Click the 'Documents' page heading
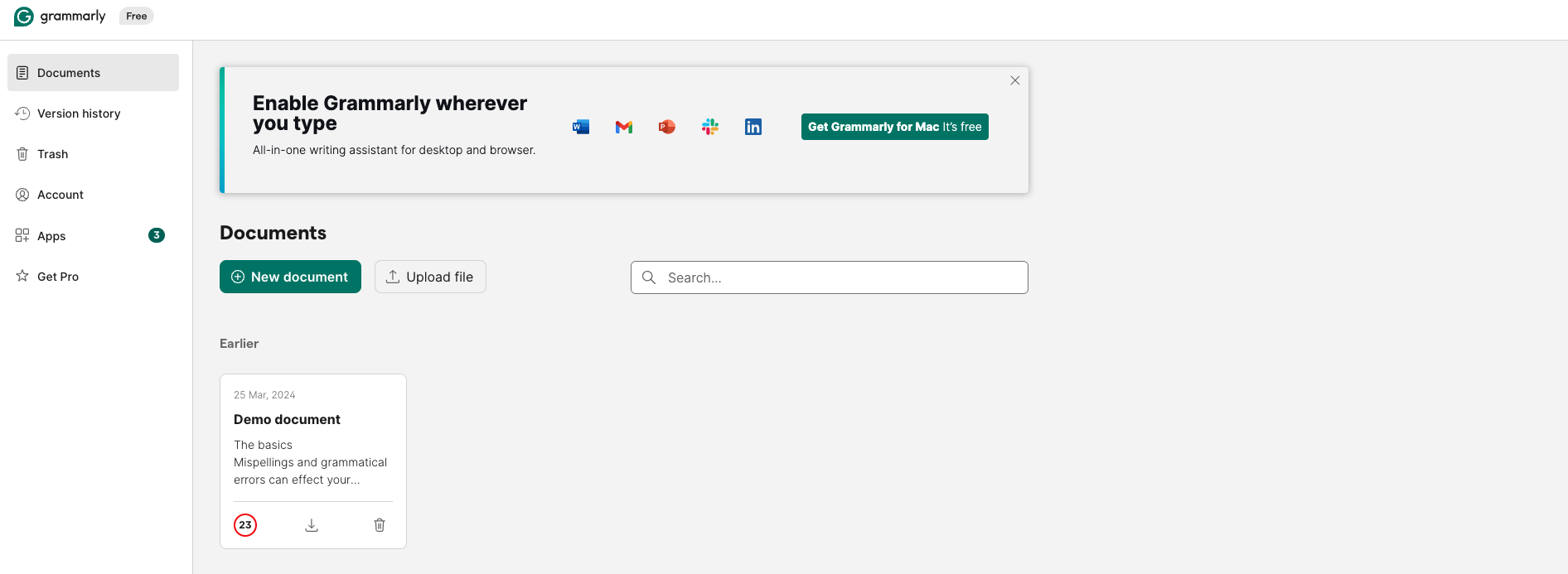Viewport: 1568px width, 574px height. tap(273, 233)
